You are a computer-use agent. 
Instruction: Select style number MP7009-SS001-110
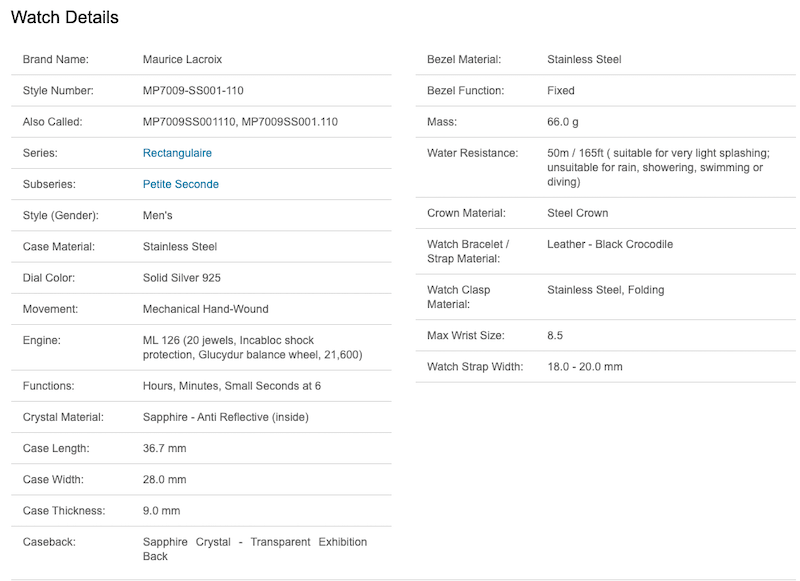coord(193,90)
